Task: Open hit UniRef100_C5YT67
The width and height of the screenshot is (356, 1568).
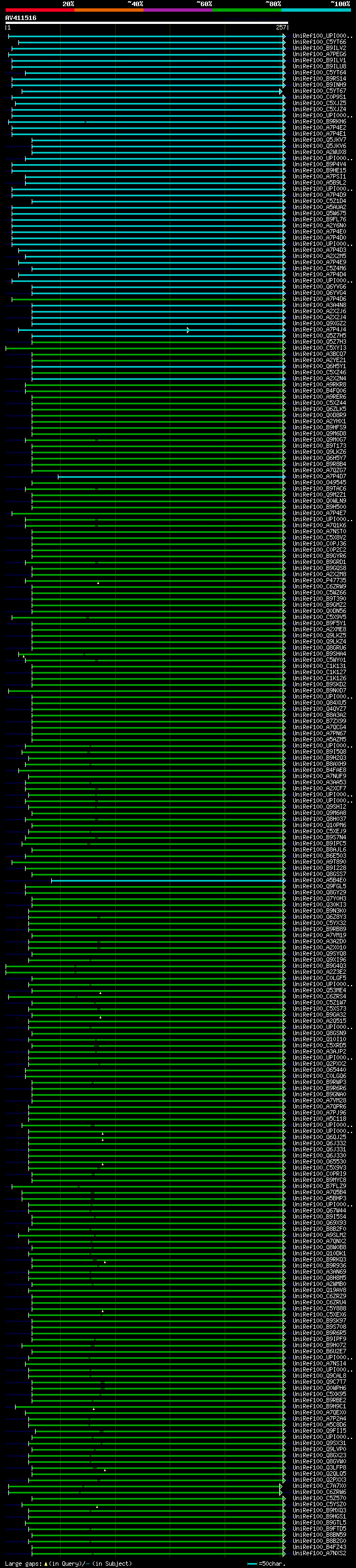Action: point(319,91)
